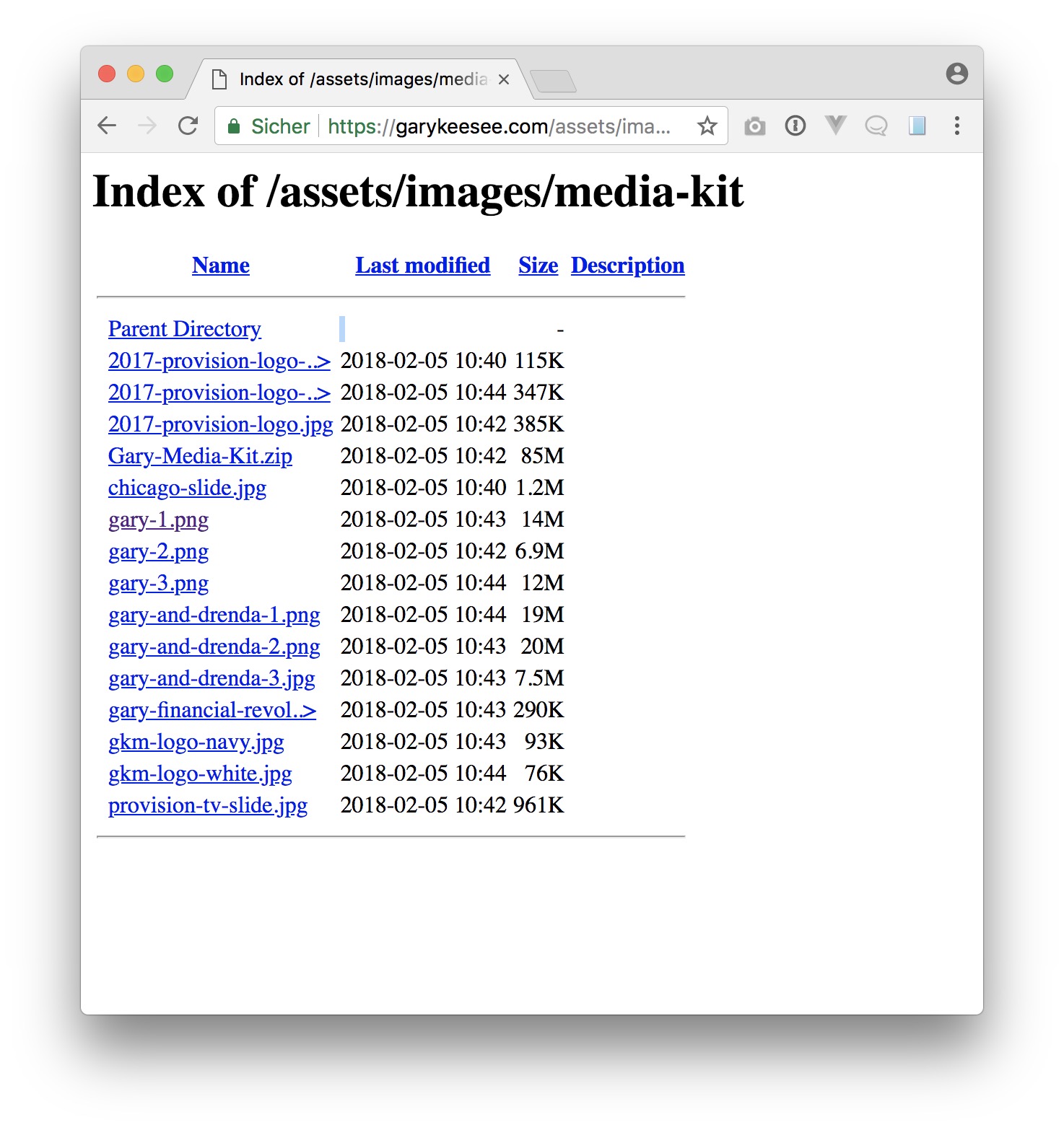Image resolution: width=1064 pixels, height=1130 pixels.
Task: Download Gary-Media-Kit.zip
Action: coord(201,456)
